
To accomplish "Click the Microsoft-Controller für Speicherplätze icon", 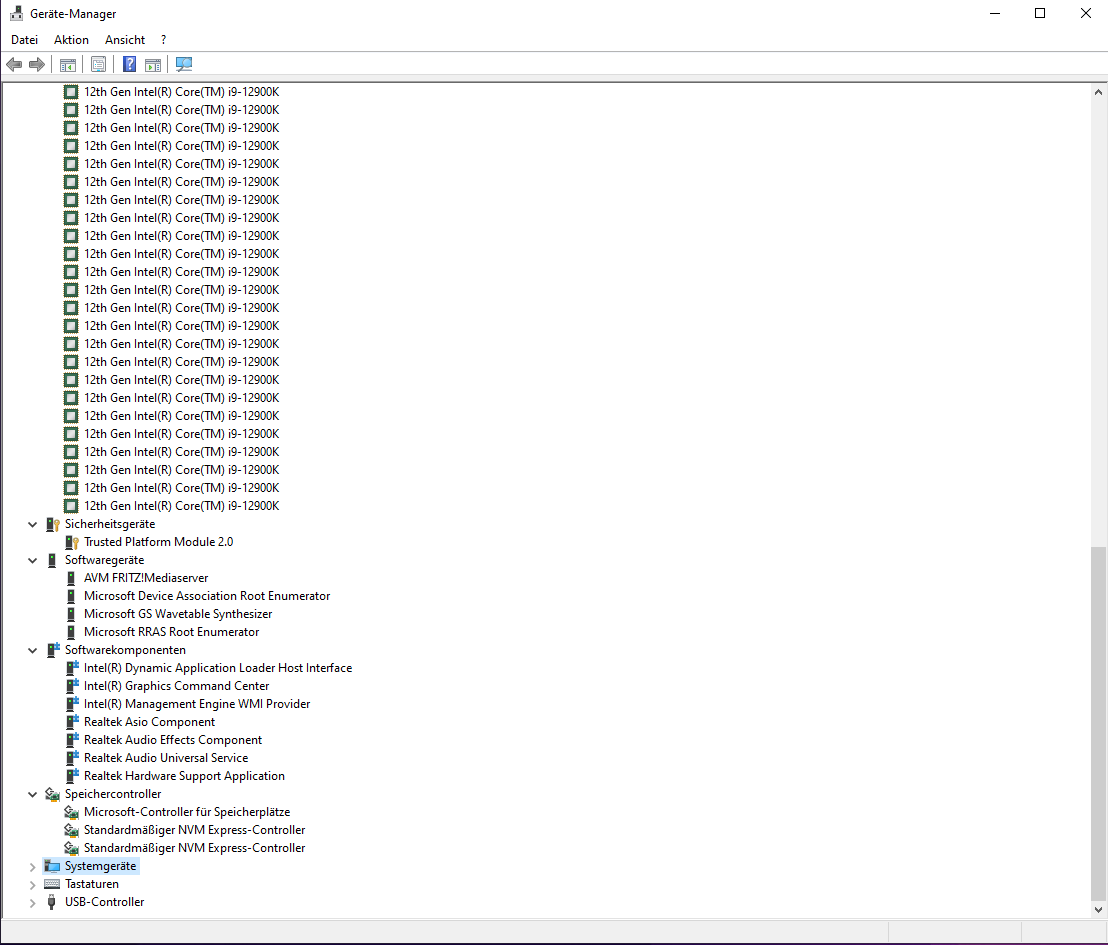I will coord(71,812).
